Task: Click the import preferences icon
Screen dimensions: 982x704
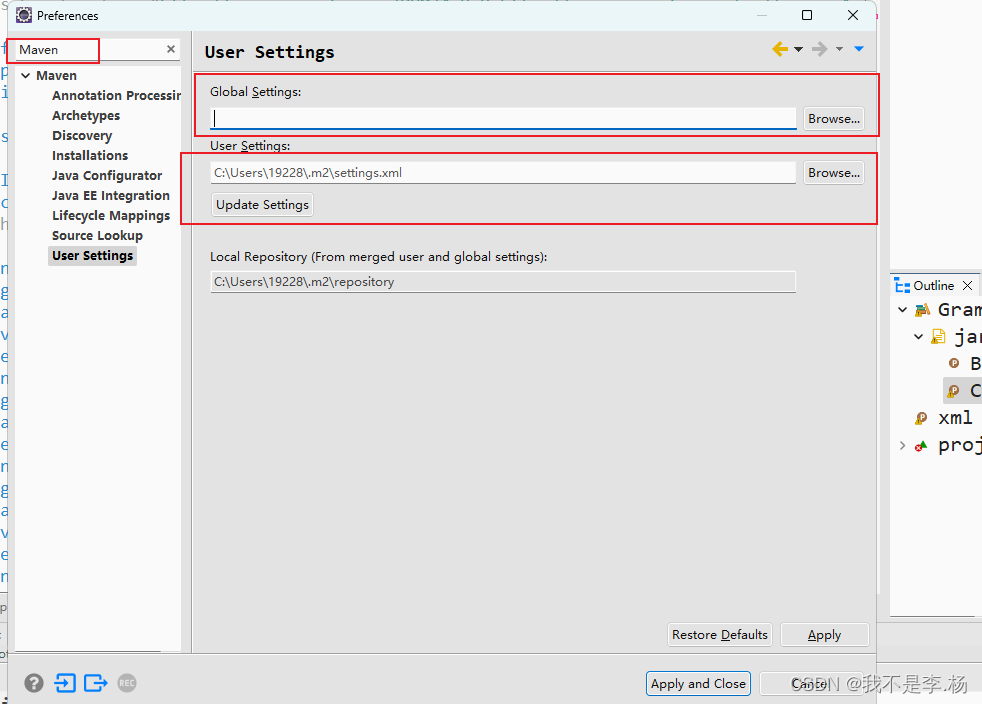Action: click(x=65, y=683)
